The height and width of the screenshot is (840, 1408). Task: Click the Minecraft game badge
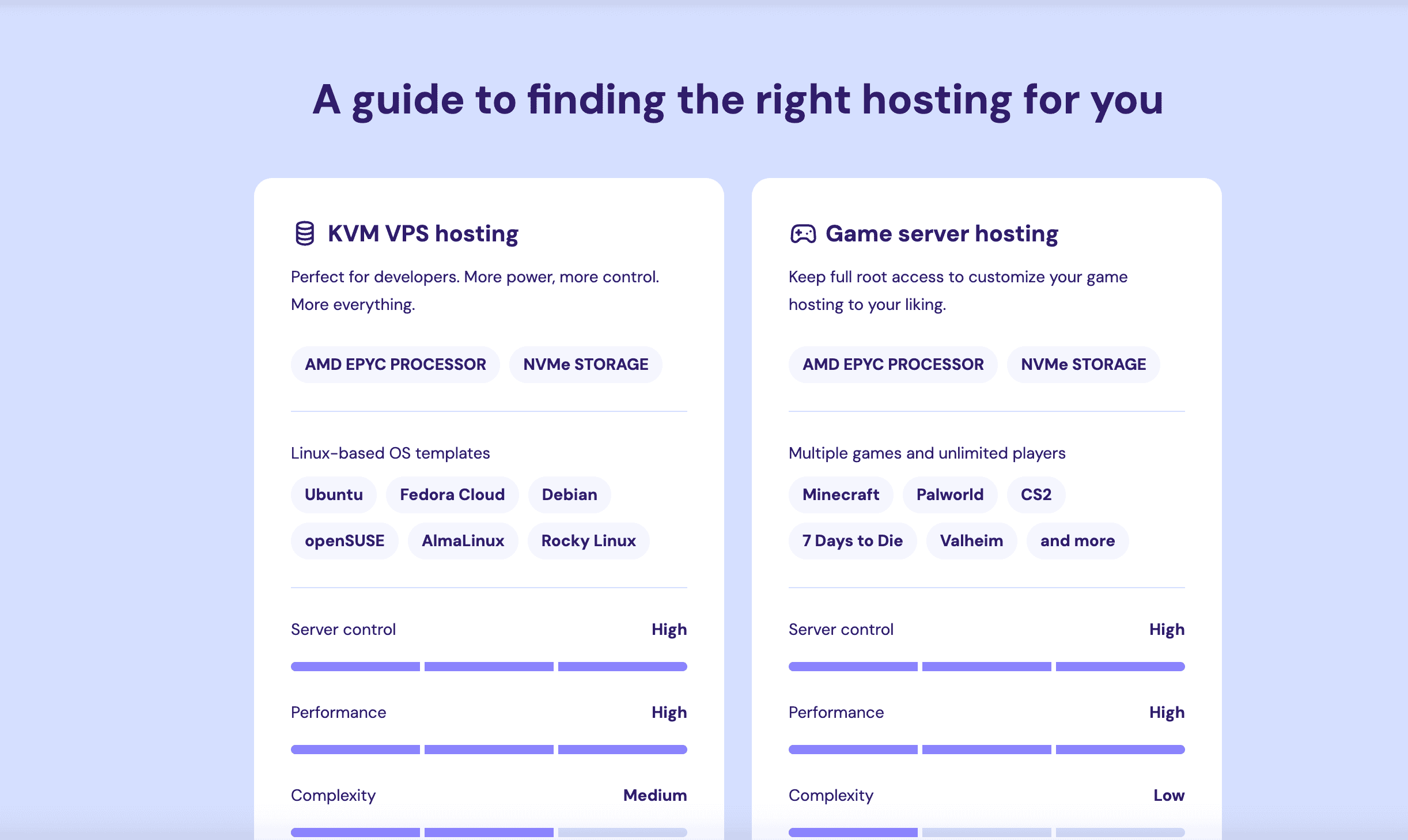[x=840, y=494]
